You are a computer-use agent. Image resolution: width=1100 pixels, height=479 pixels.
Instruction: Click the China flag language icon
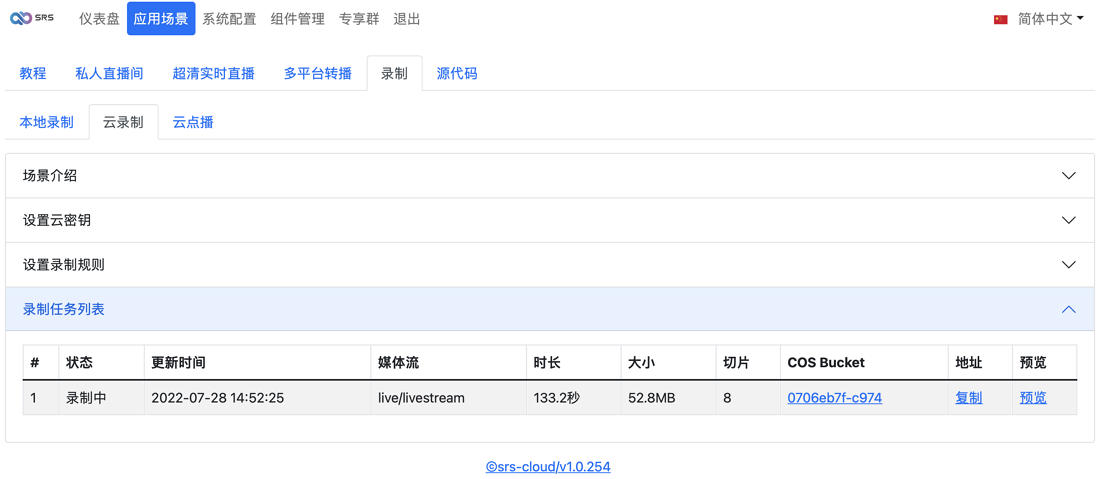pos(1000,20)
